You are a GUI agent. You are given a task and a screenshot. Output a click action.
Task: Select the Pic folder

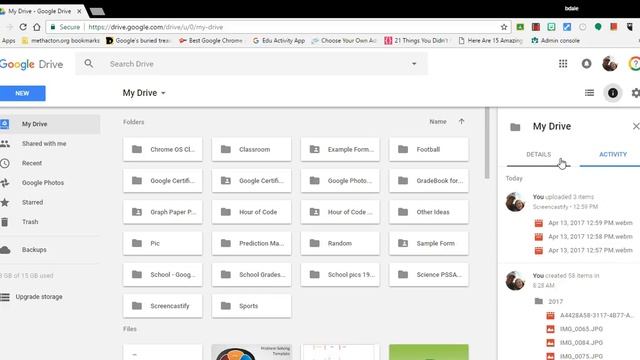click(162, 243)
